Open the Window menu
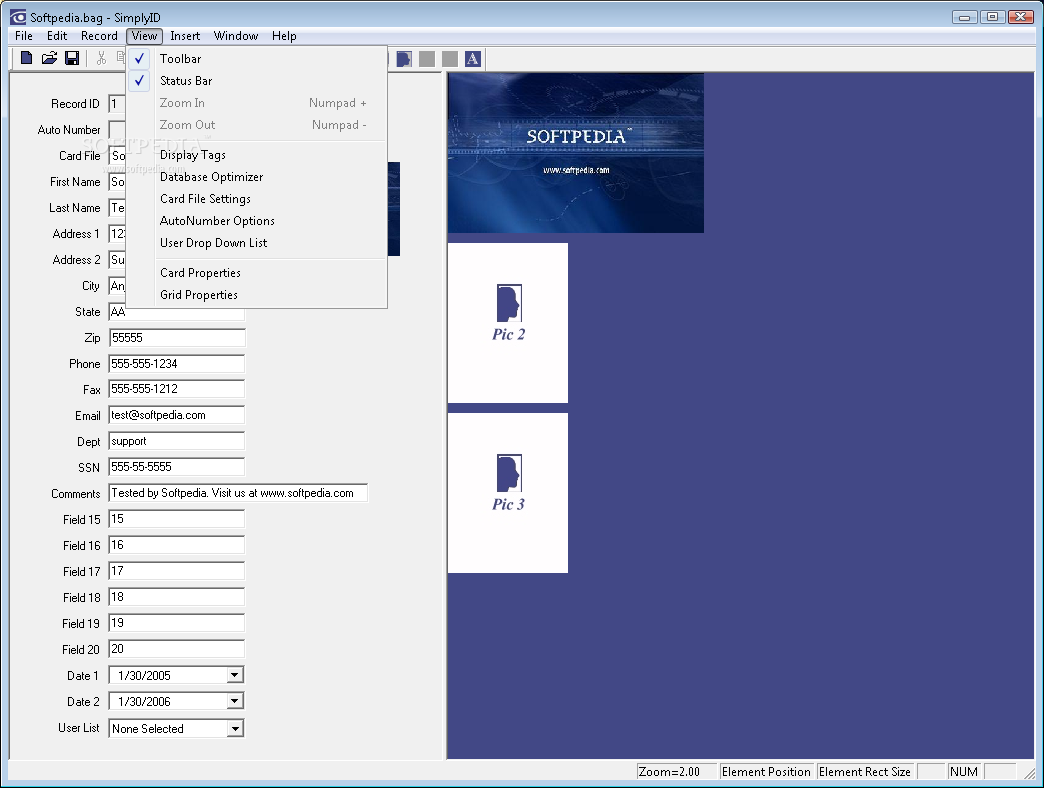 tap(236, 36)
